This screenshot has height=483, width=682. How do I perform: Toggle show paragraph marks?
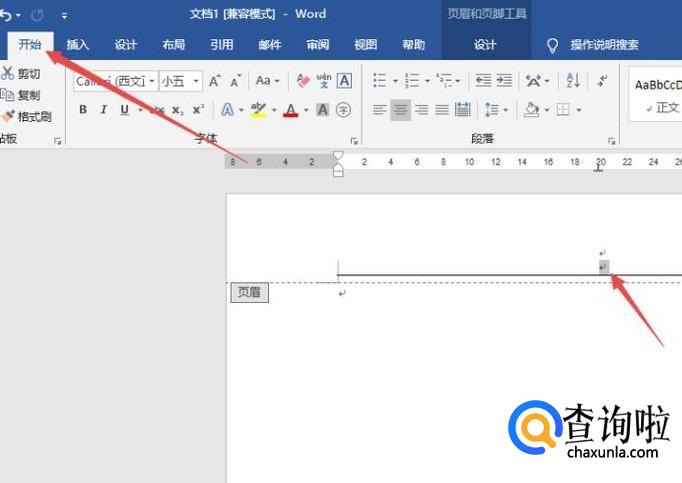[x=602, y=80]
